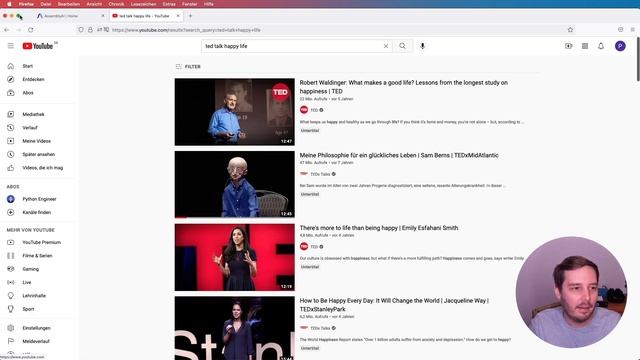The width and height of the screenshot is (640, 360).
Task: Open the account avatar menu
Action: [x=620, y=46]
